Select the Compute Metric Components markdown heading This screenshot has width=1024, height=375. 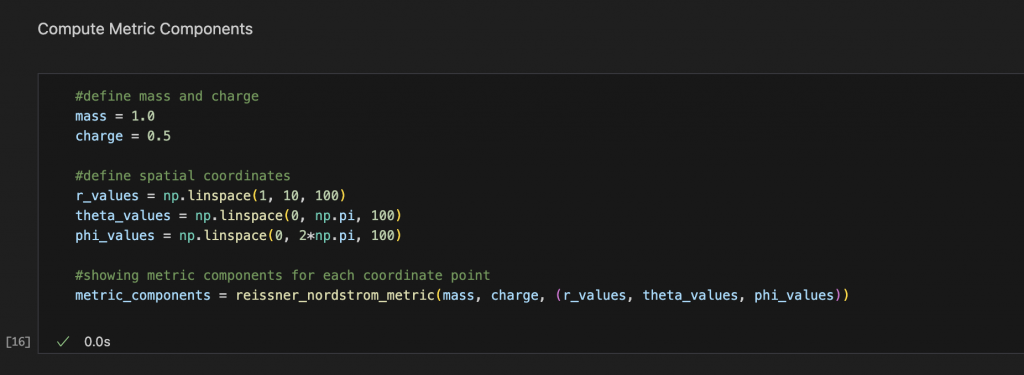pos(145,29)
